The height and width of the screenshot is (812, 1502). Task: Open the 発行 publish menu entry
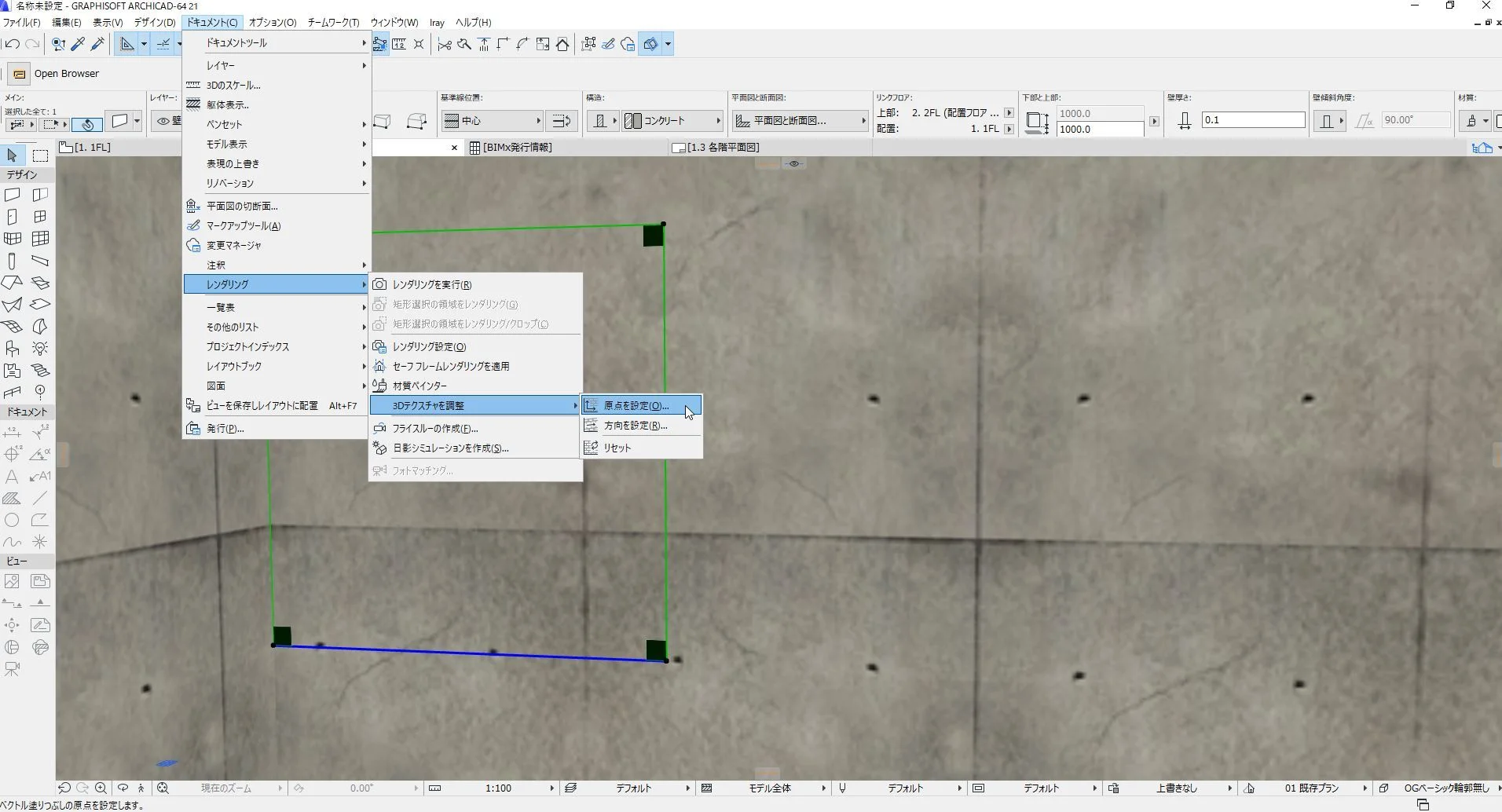(276, 429)
